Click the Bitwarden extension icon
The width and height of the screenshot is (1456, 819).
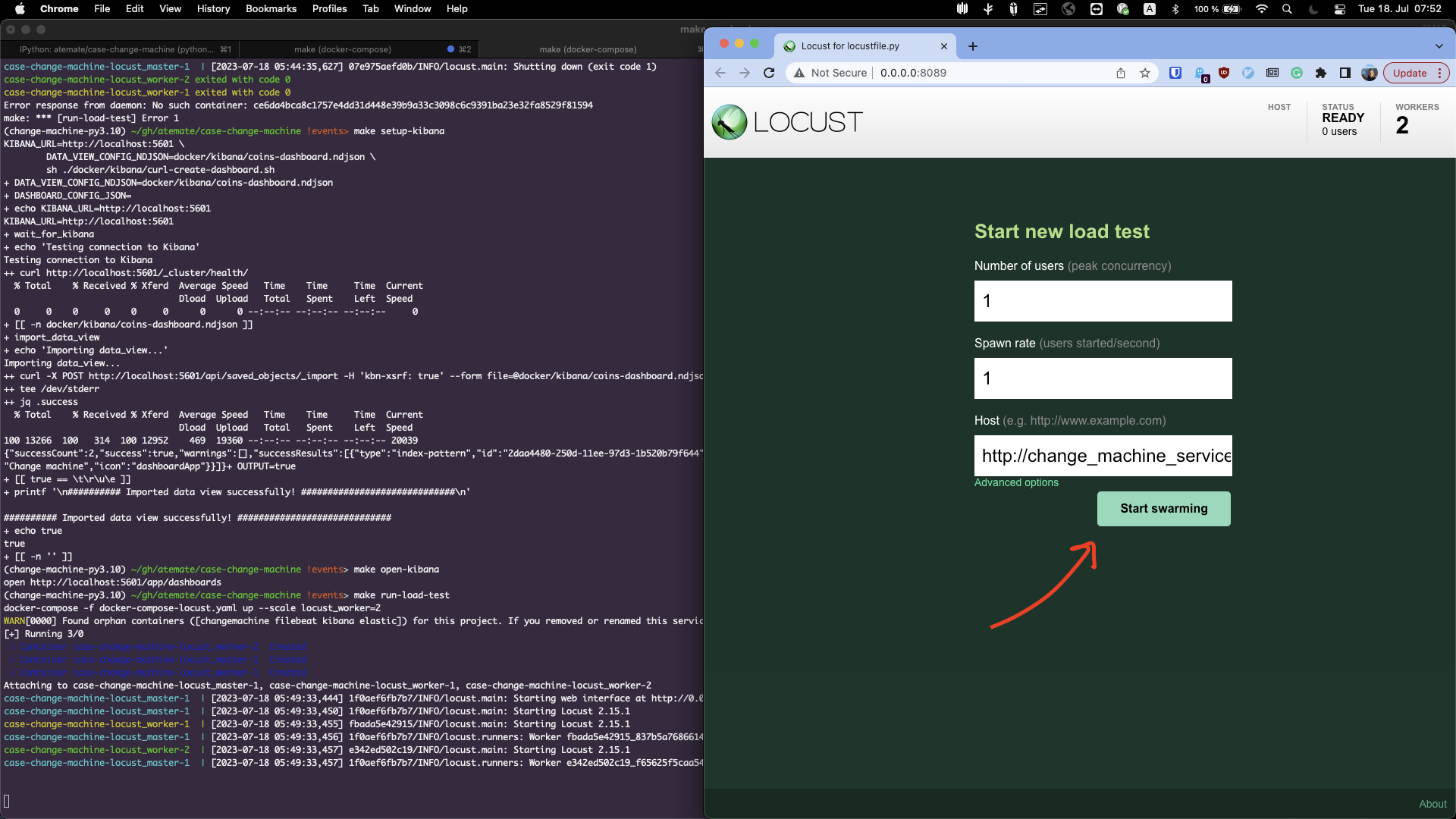tap(1177, 72)
